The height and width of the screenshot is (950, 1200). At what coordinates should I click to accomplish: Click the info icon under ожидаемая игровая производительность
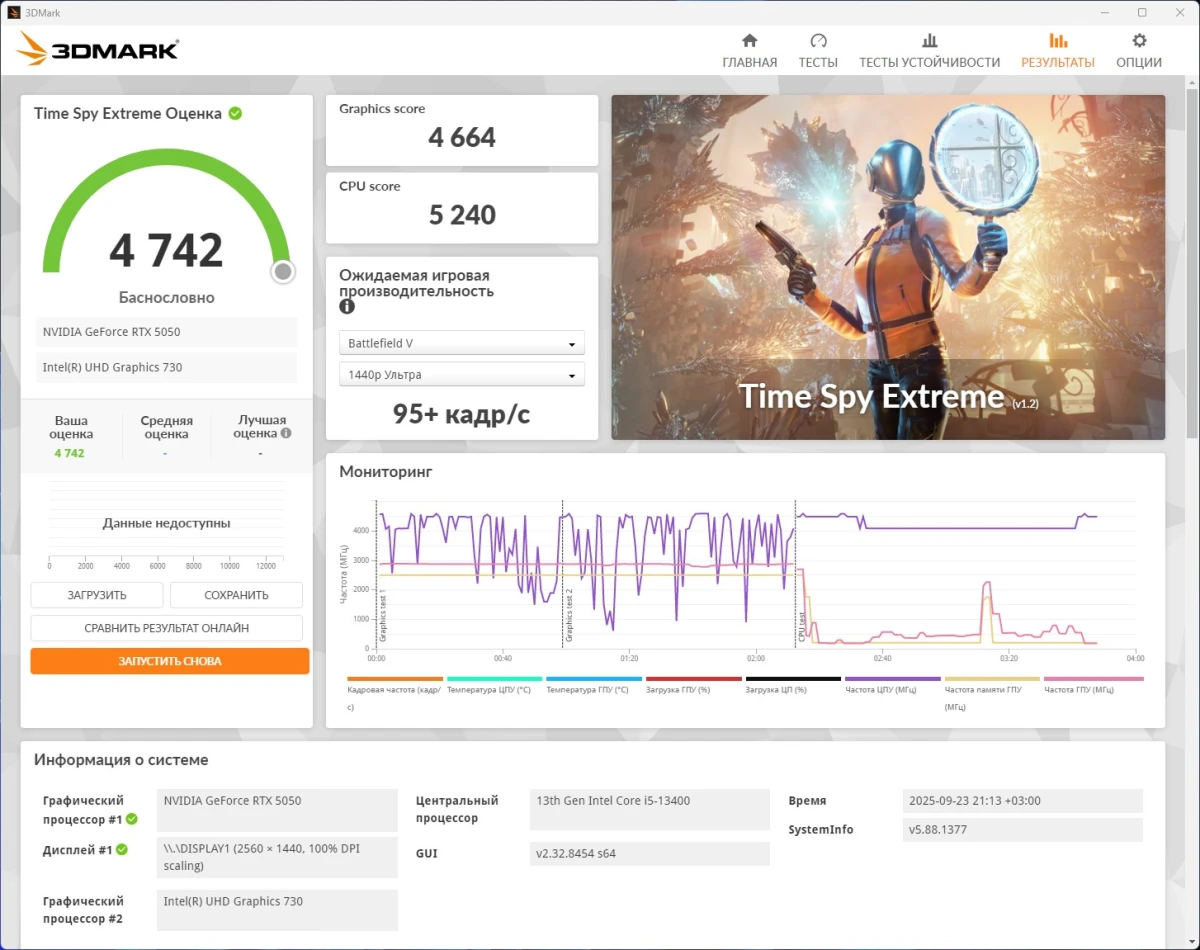[x=346, y=307]
